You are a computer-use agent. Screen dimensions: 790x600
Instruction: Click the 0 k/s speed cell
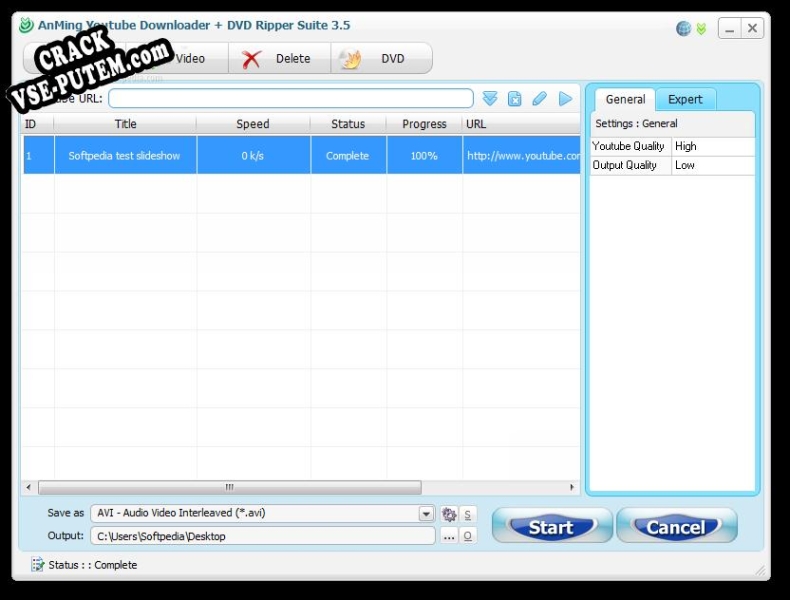(253, 156)
